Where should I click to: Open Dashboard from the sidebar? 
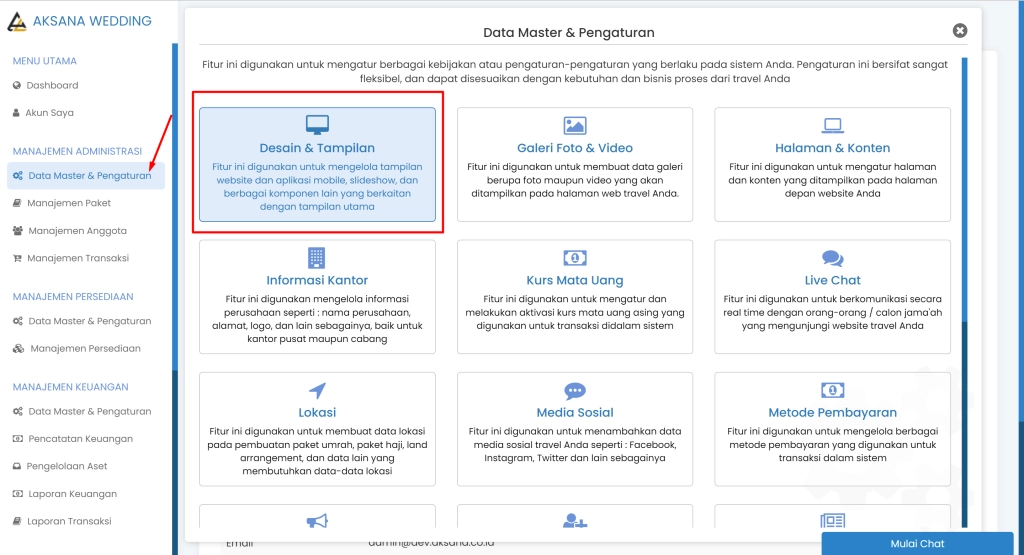tap(52, 85)
